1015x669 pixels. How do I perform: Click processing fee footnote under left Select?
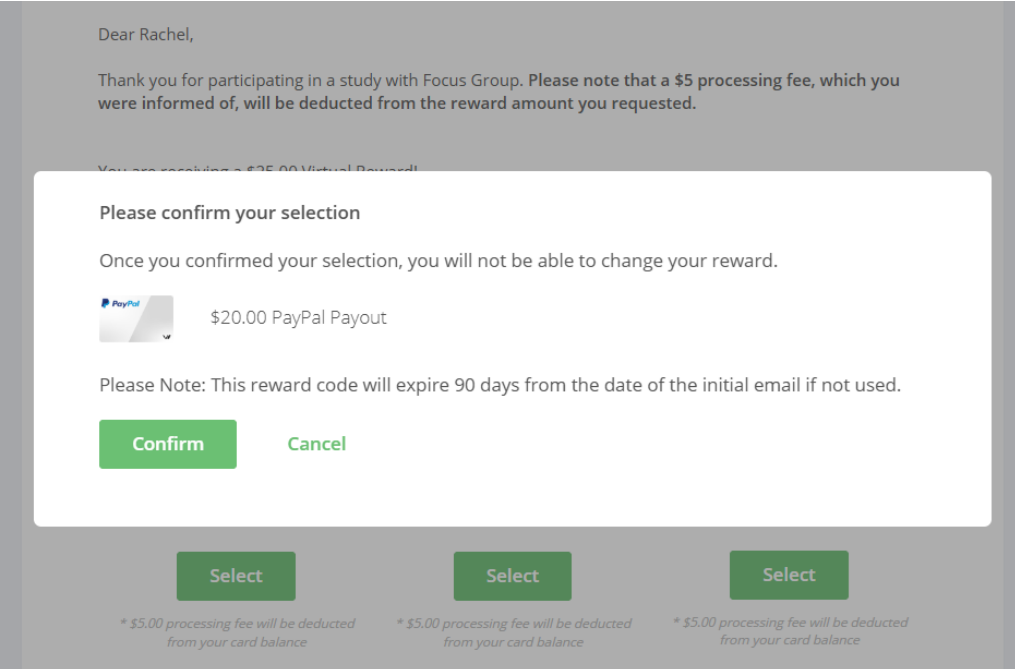[237, 633]
